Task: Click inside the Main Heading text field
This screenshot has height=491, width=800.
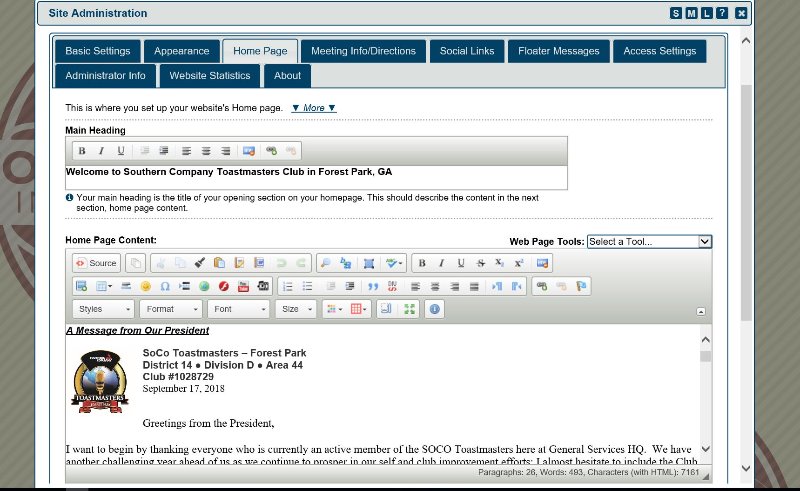Action: tap(316, 177)
